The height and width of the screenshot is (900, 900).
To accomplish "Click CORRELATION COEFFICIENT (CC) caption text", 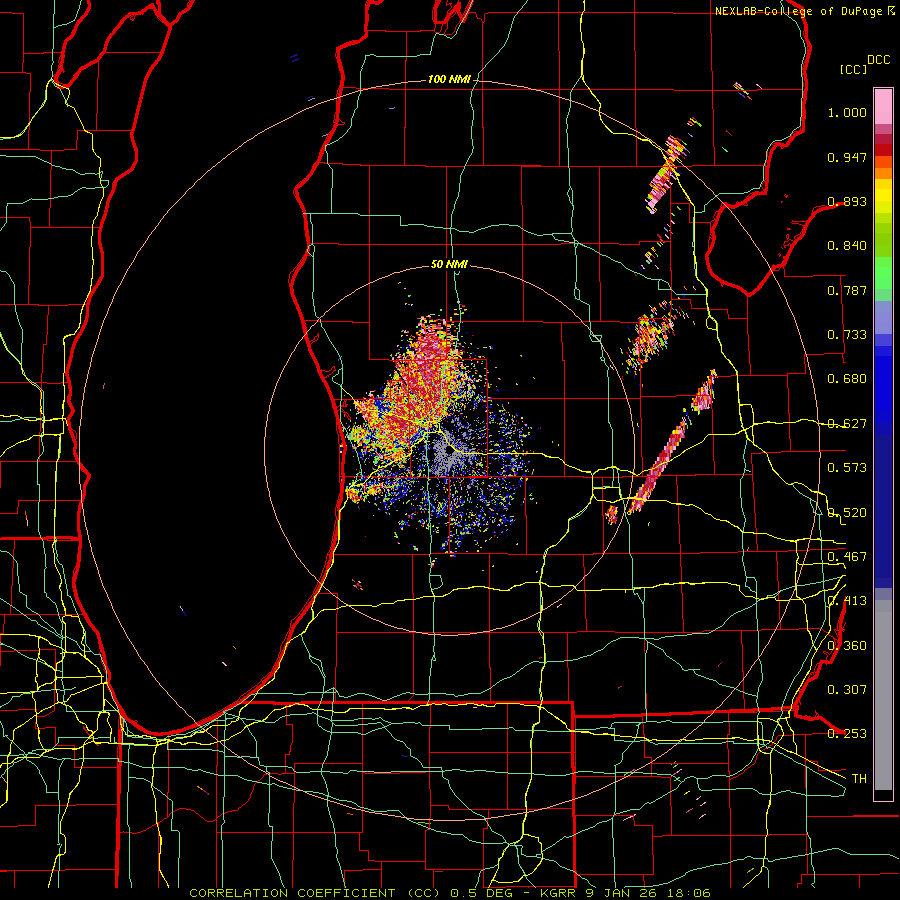I will point(315,893).
